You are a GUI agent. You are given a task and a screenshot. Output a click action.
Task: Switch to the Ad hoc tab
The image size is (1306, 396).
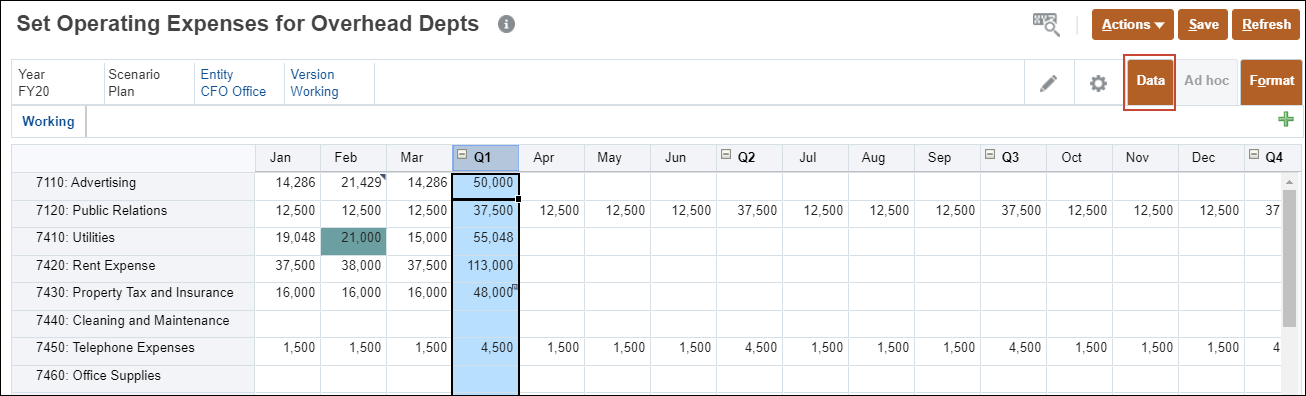[1206, 81]
